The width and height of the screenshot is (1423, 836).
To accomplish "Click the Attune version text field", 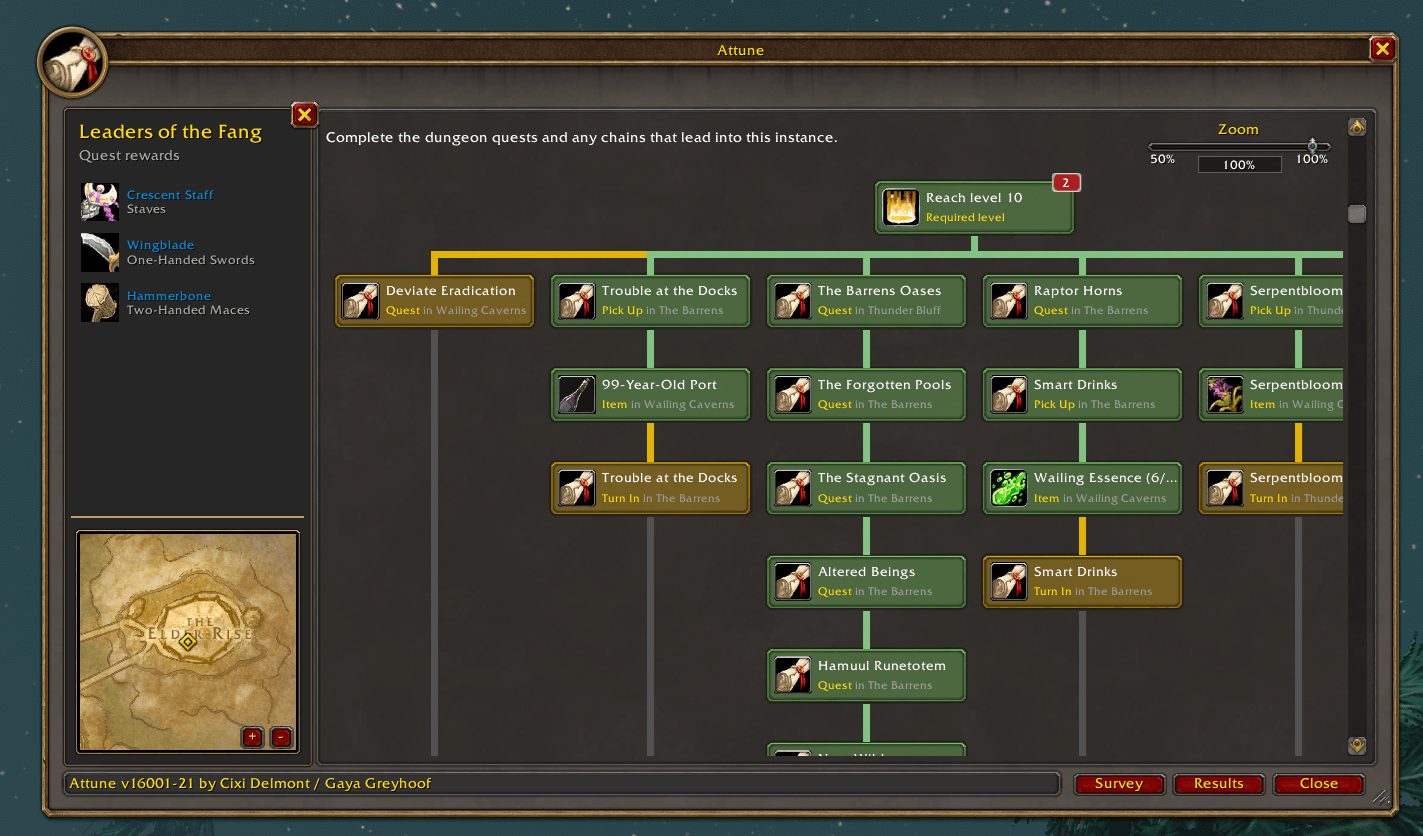I will pyautogui.click(x=561, y=783).
